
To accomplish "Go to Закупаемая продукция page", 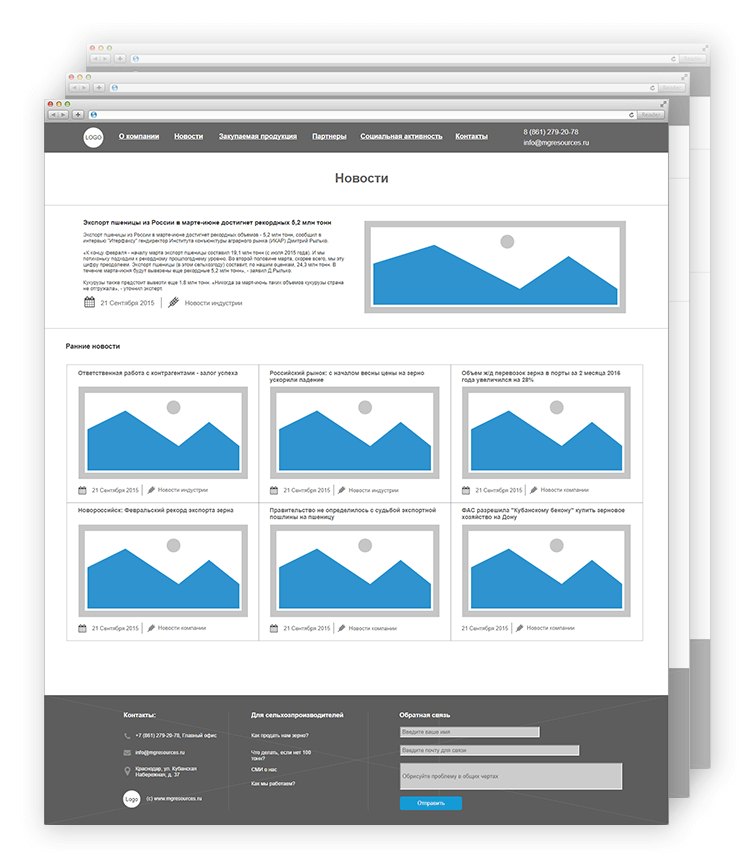I will tap(258, 136).
